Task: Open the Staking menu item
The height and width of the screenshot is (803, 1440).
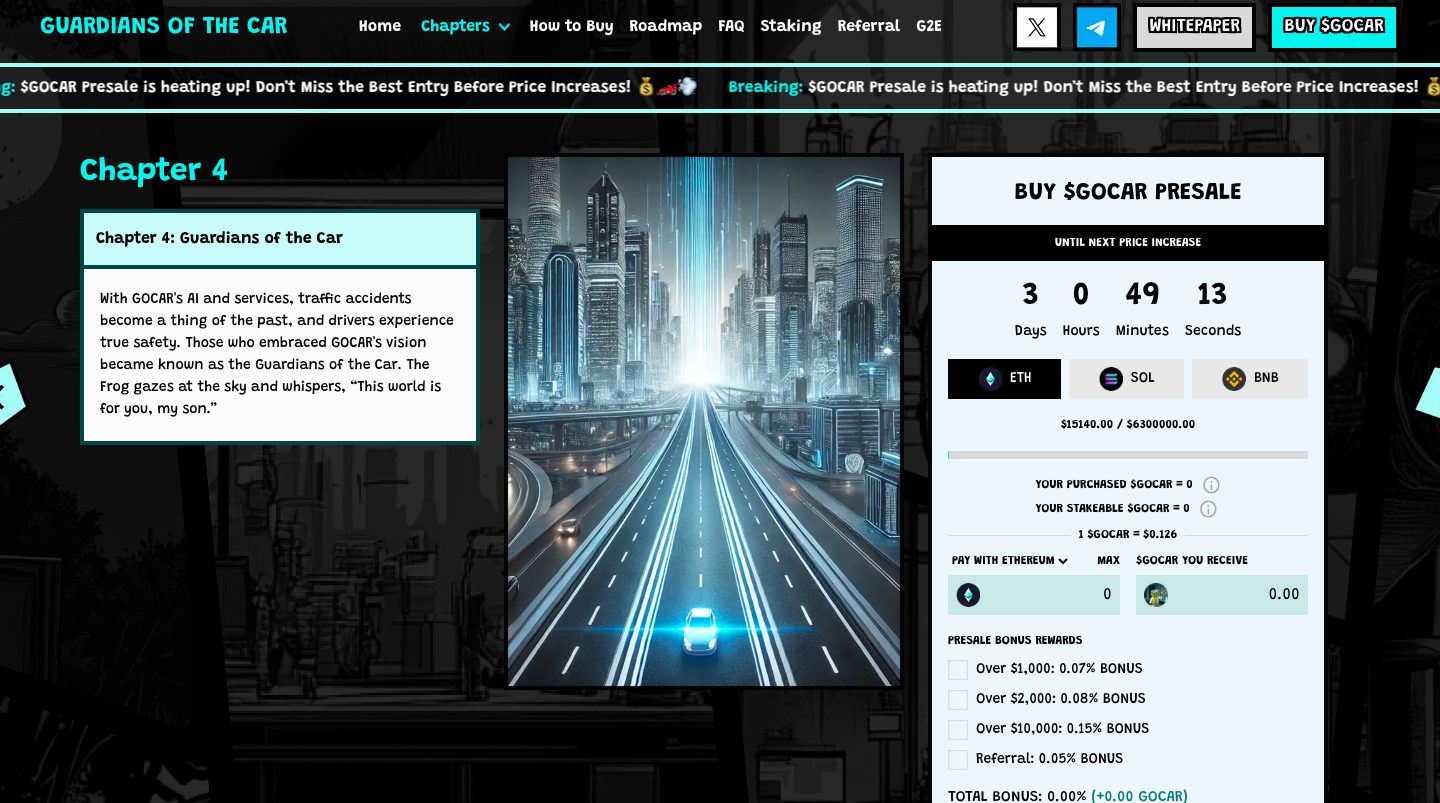Action: coord(790,26)
